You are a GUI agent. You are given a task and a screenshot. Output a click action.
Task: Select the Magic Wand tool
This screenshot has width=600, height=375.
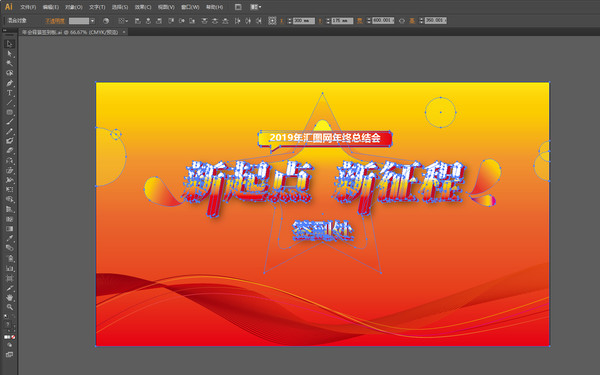point(10,63)
